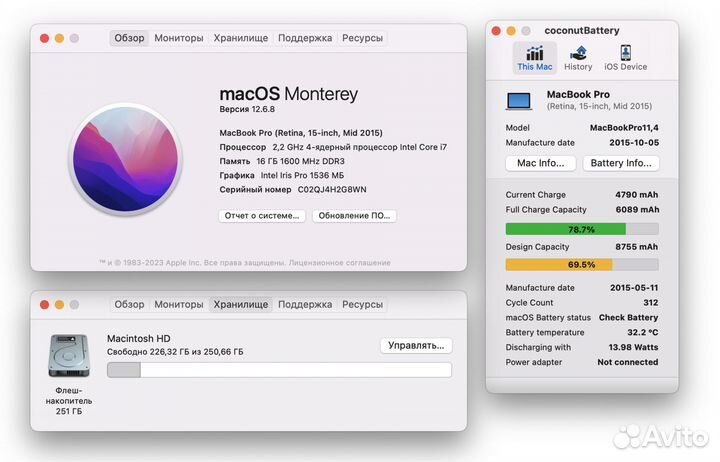
Task: Click the Macintosh HD name
Action: click(139, 338)
